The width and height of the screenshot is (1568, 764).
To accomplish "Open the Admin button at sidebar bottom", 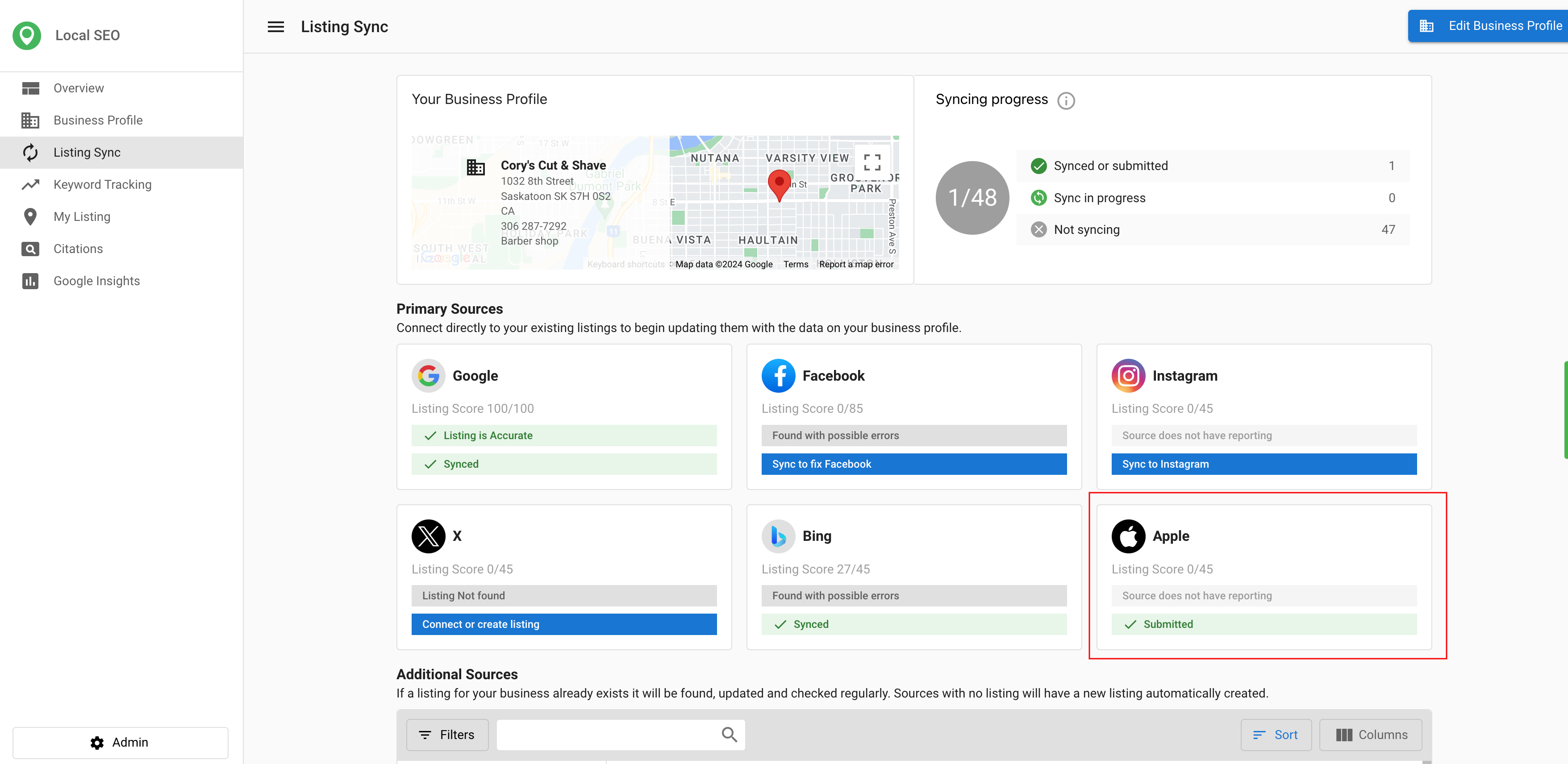I will click(x=121, y=743).
